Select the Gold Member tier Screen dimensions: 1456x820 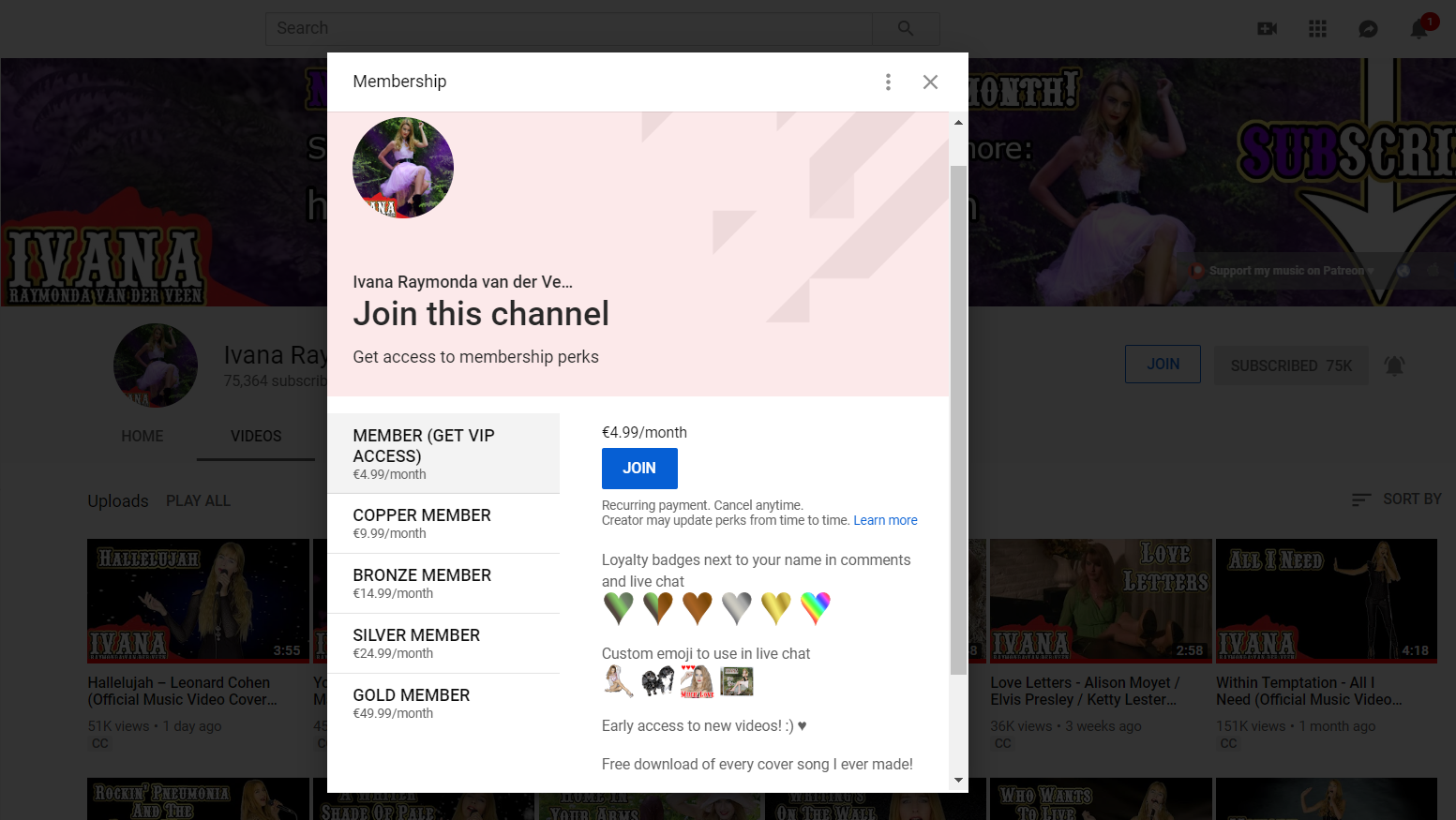[x=443, y=703]
